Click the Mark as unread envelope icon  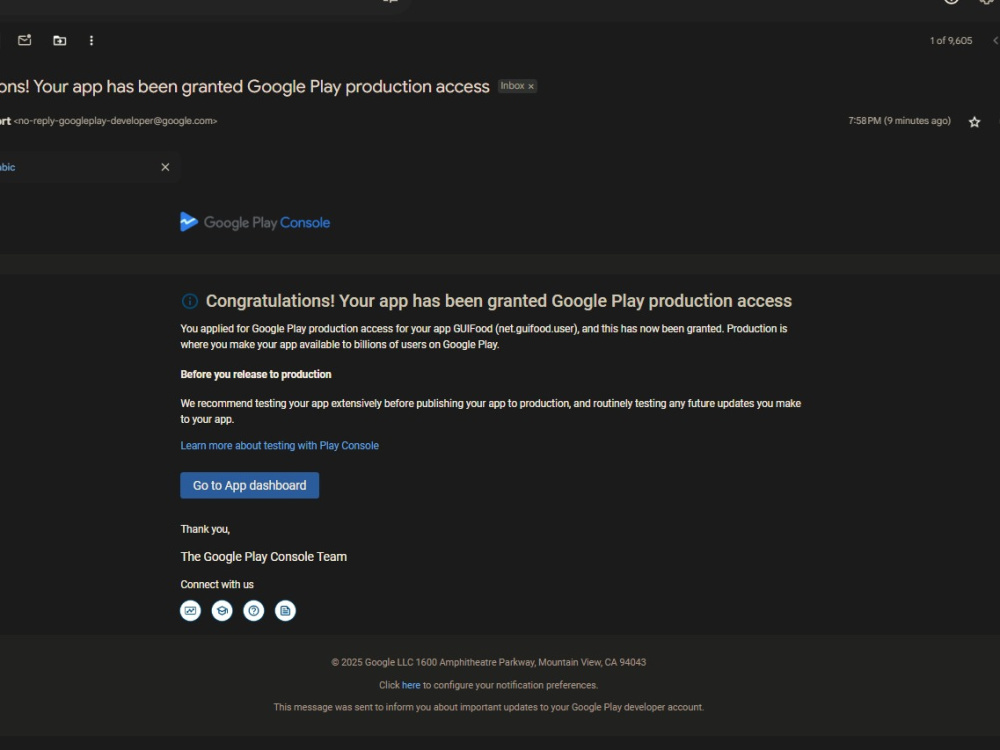[25, 40]
